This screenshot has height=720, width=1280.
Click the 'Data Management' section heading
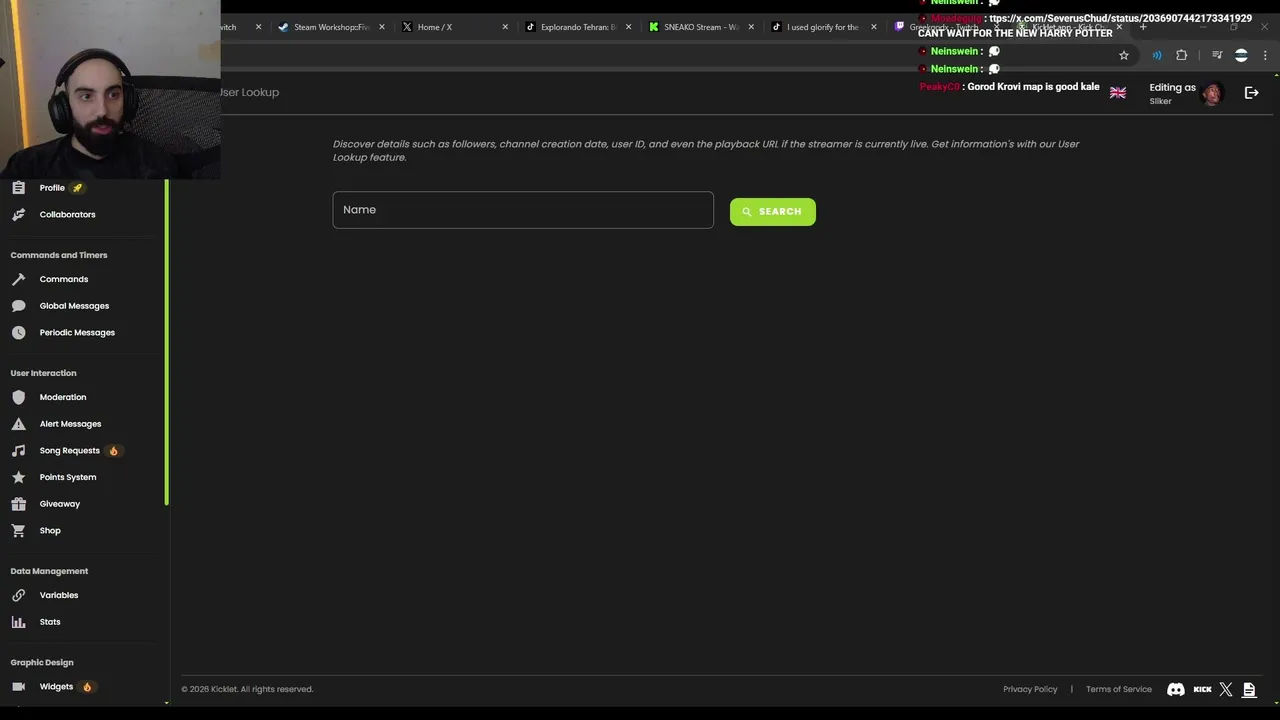click(x=49, y=571)
